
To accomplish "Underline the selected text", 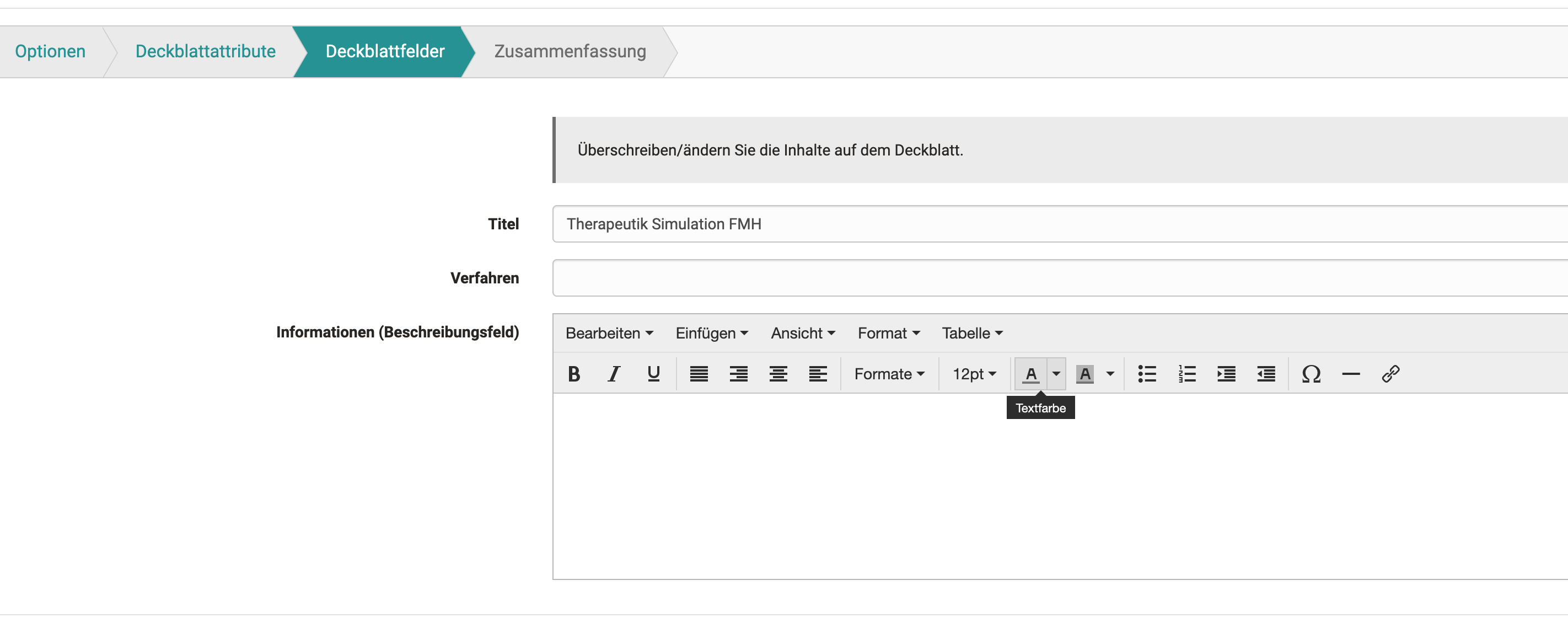I will click(653, 374).
